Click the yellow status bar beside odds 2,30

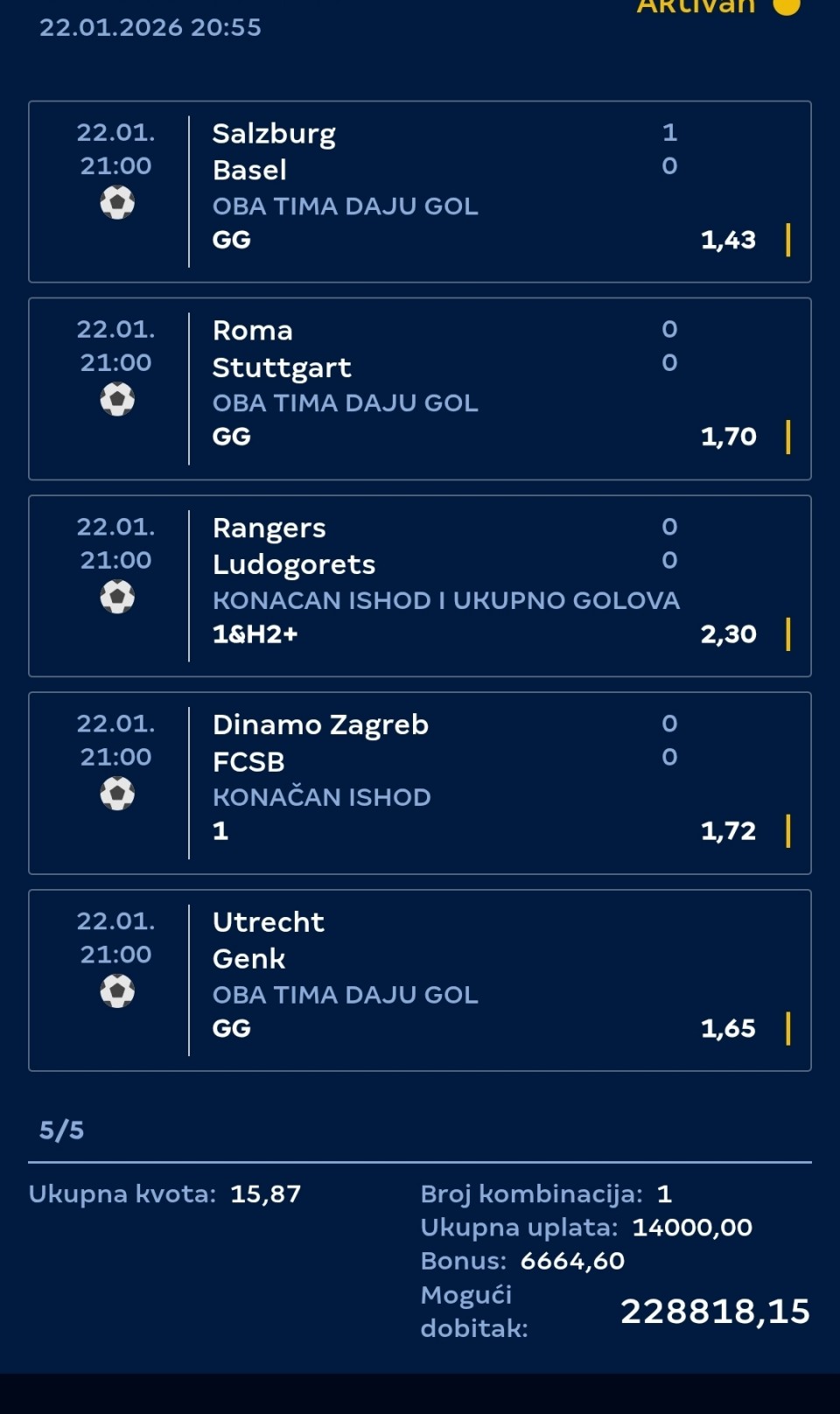[788, 634]
